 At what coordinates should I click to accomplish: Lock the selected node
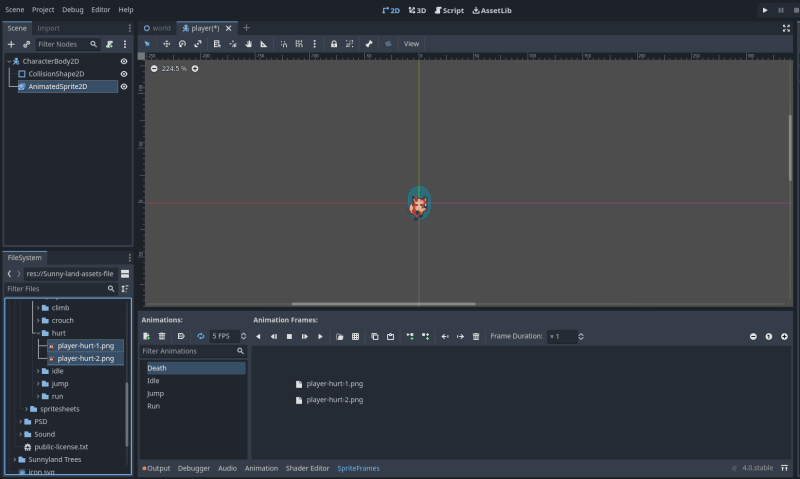(334, 44)
